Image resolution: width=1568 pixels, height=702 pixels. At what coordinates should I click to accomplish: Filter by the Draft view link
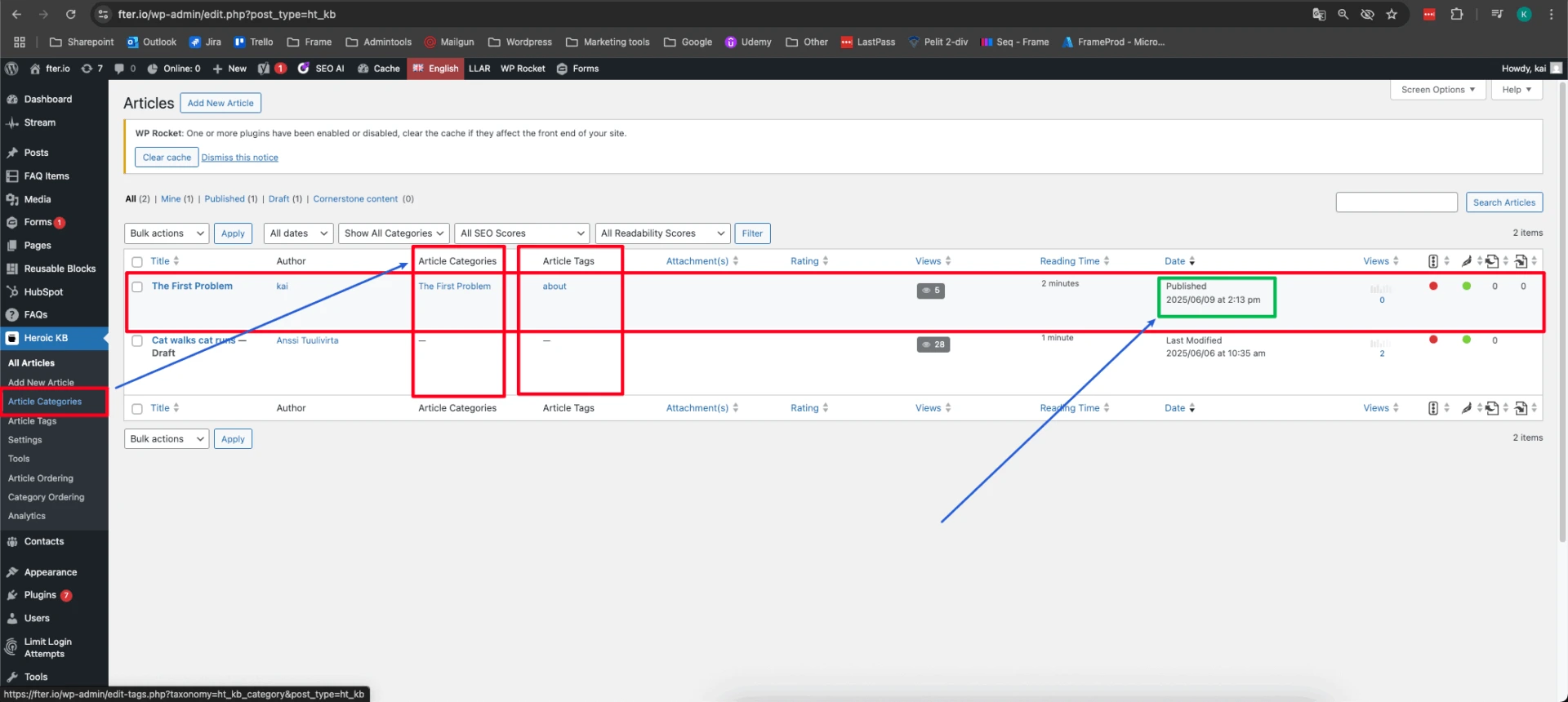tap(278, 199)
